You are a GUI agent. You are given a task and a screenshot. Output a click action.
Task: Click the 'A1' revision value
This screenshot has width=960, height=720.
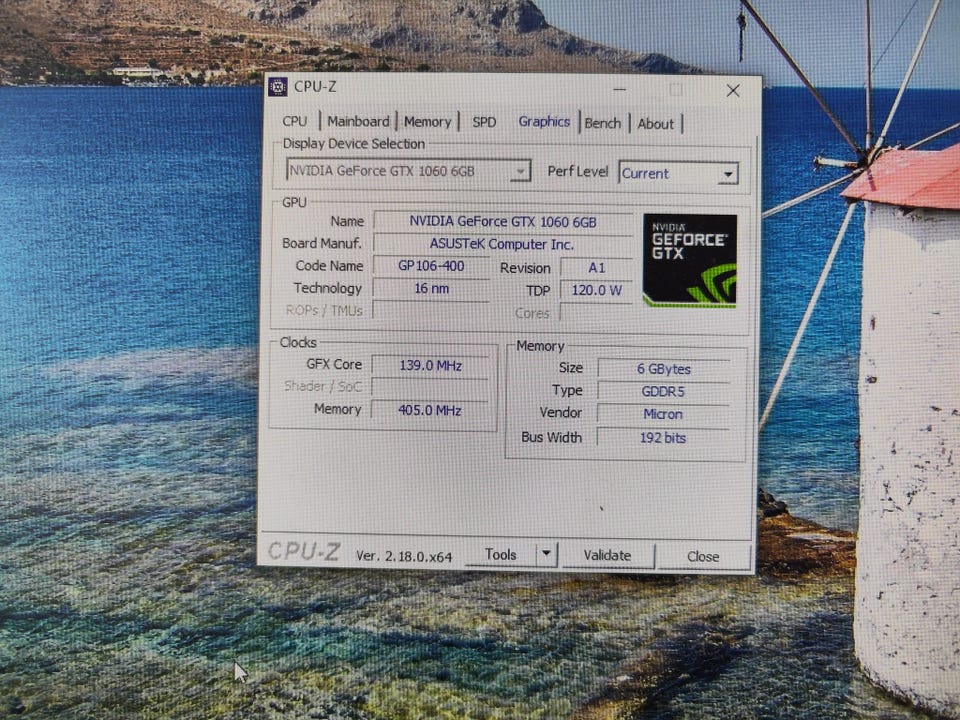[596, 268]
